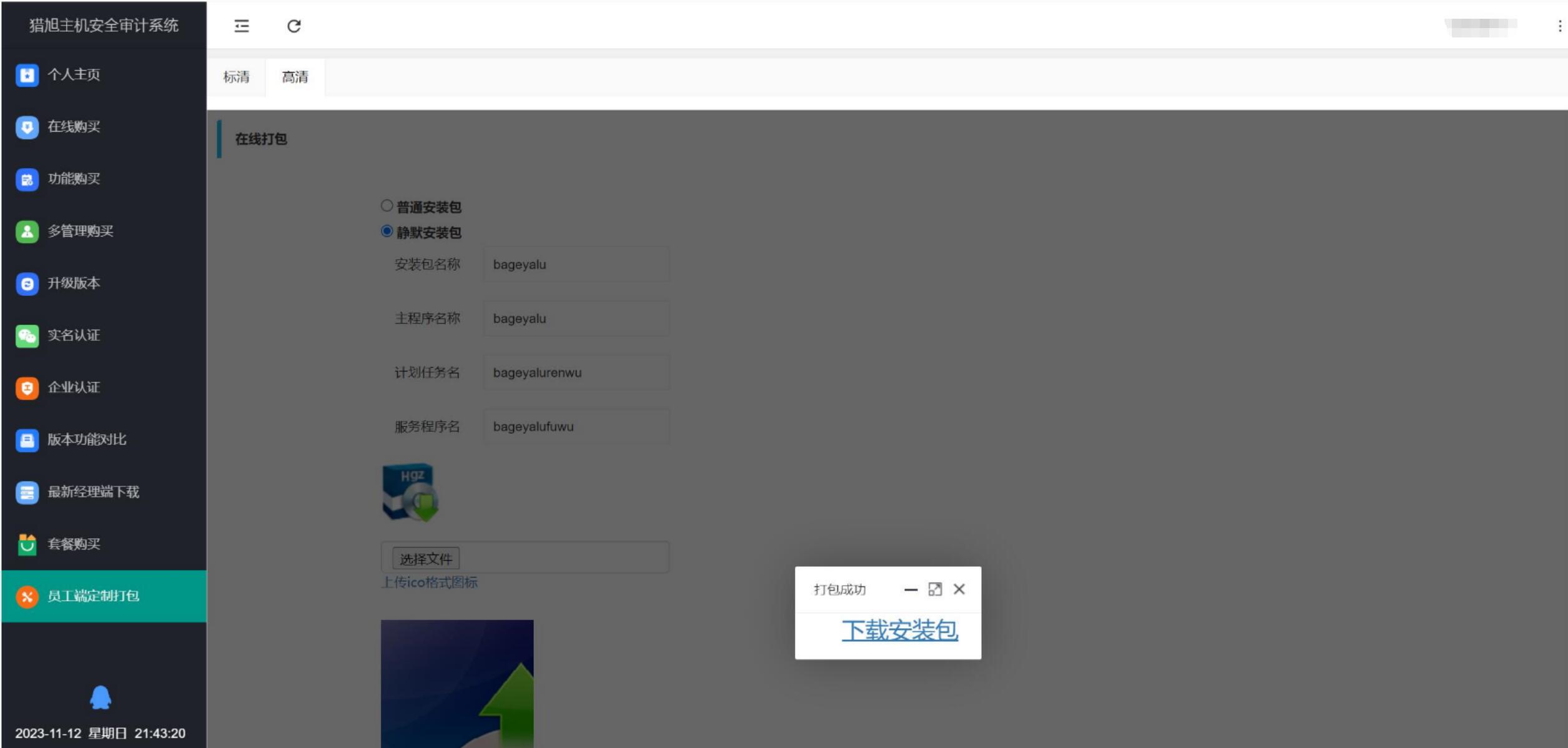1568x748 pixels.
Task: Click the 企业认证 shield icon
Action: point(27,388)
